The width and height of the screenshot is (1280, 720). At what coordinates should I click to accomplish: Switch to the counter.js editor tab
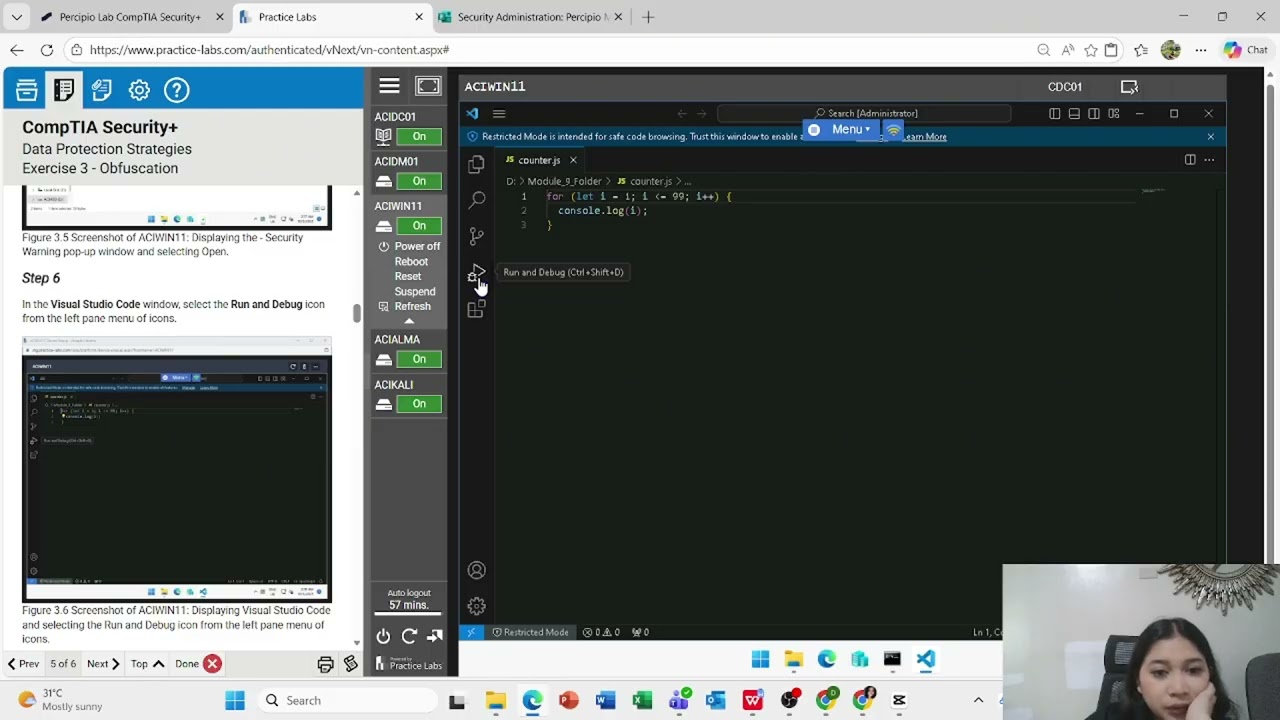click(x=538, y=160)
